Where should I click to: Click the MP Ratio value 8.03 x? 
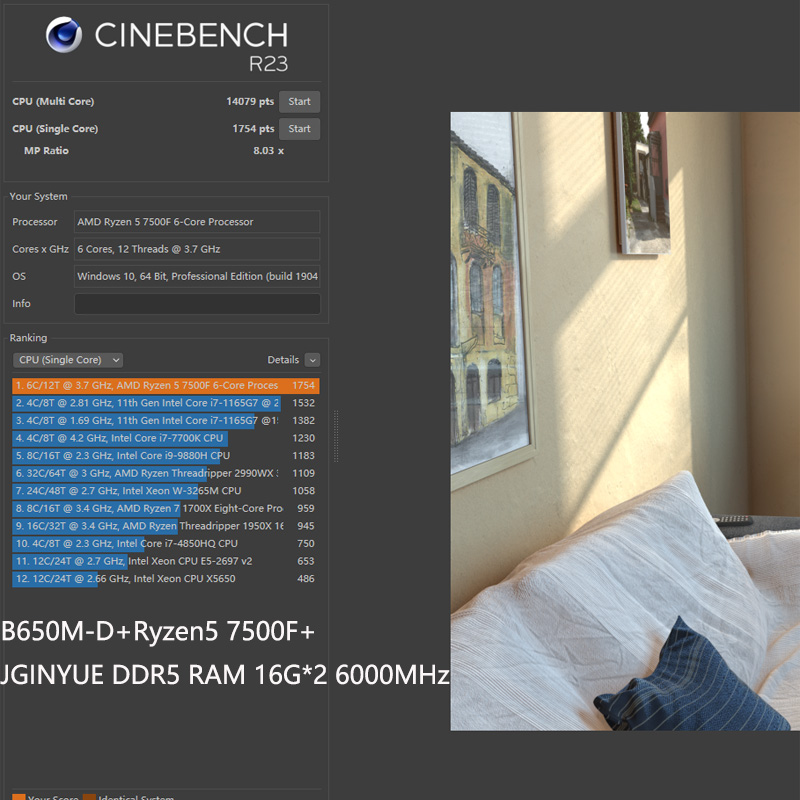tap(268, 151)
